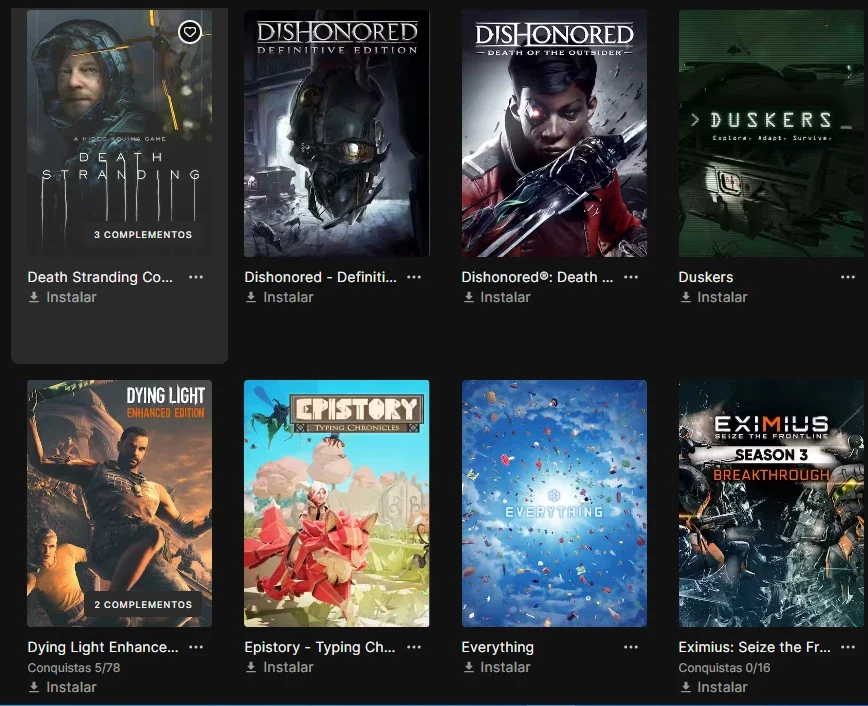Install Duskers via Instalar link

722,297
